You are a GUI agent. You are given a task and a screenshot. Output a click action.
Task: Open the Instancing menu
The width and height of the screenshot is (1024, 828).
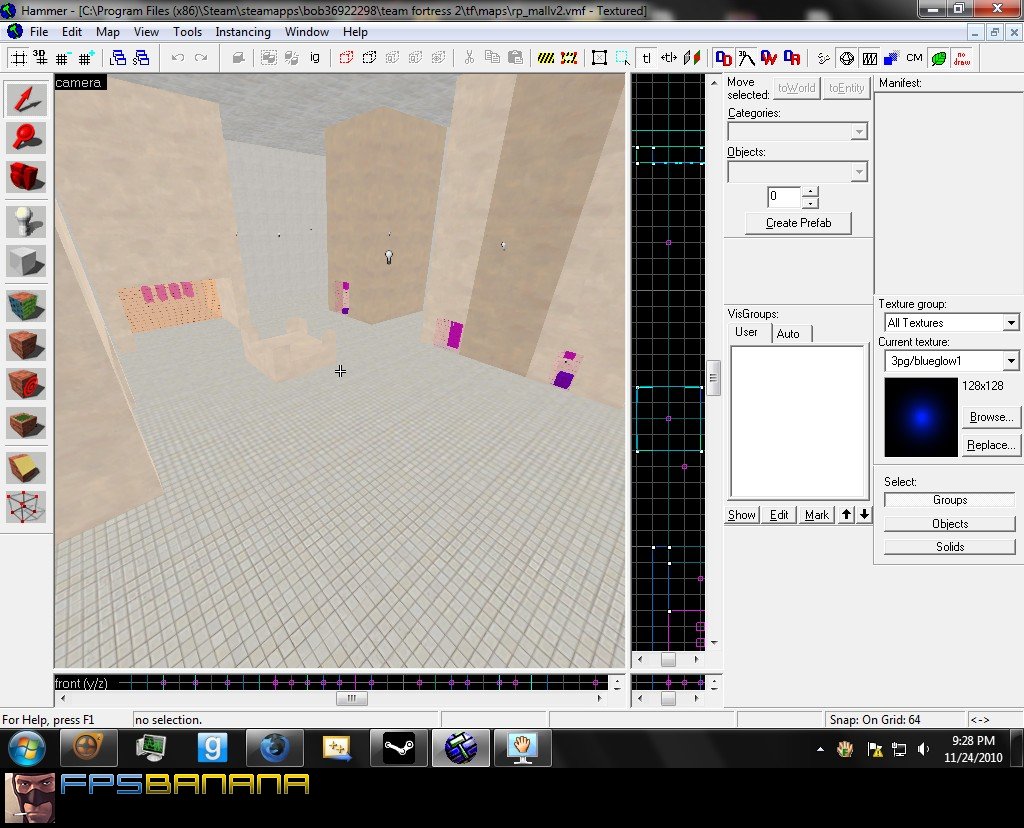click(x=243, y=32)
